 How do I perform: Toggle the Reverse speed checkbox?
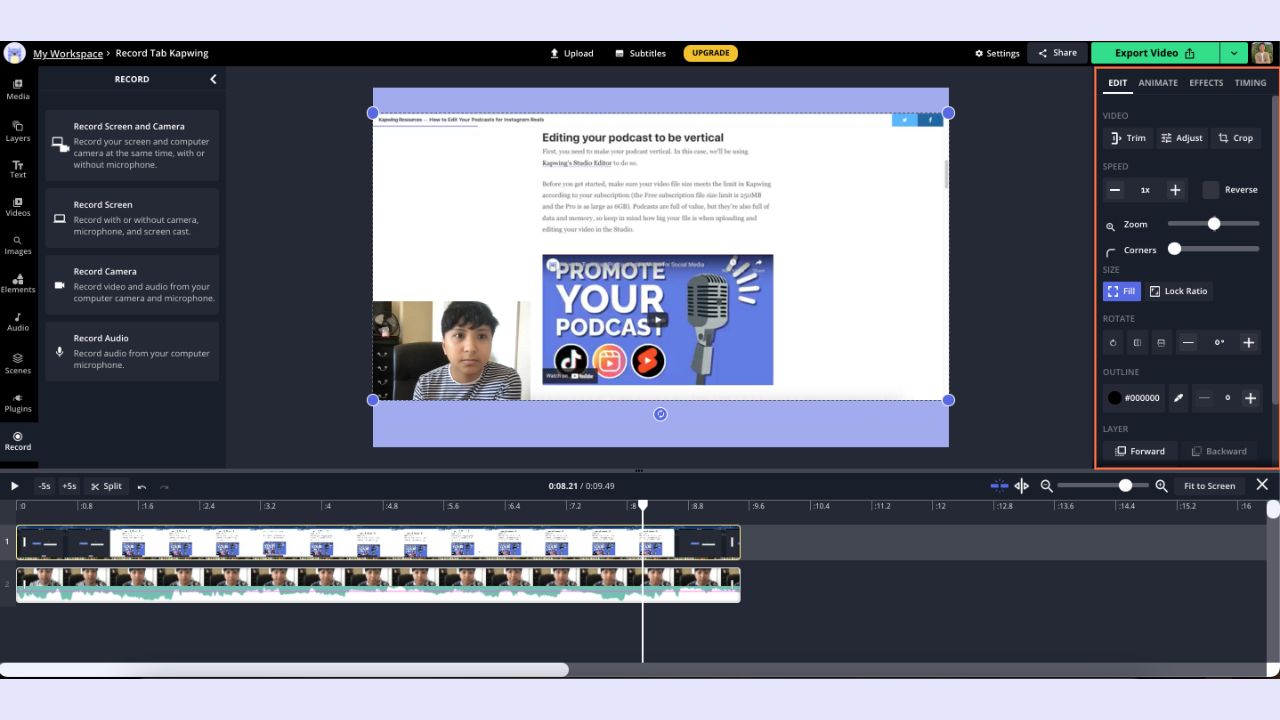(1210, 190)
